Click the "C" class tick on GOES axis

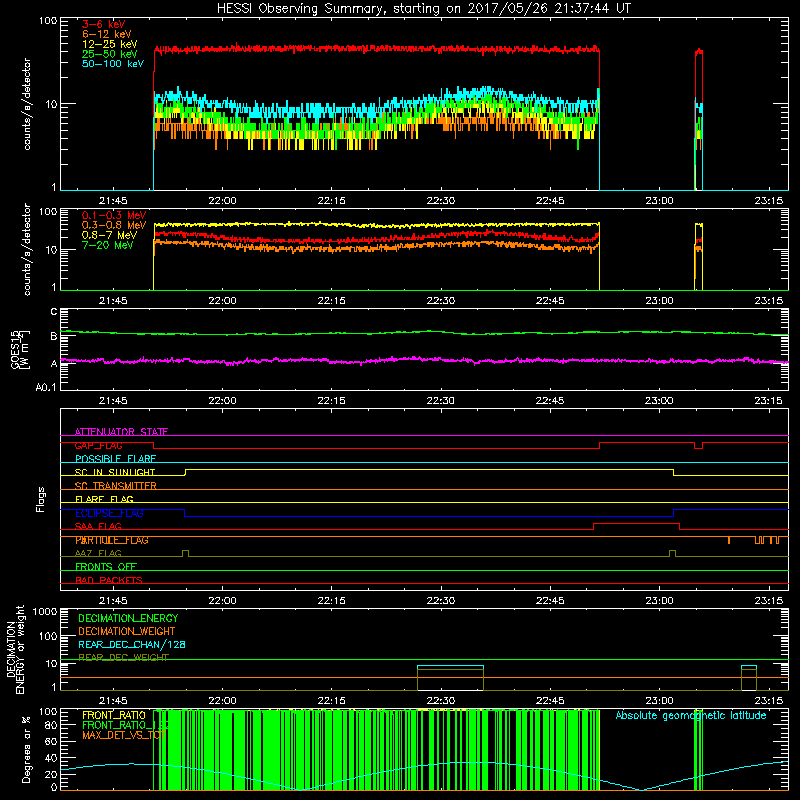coord(54,311)
